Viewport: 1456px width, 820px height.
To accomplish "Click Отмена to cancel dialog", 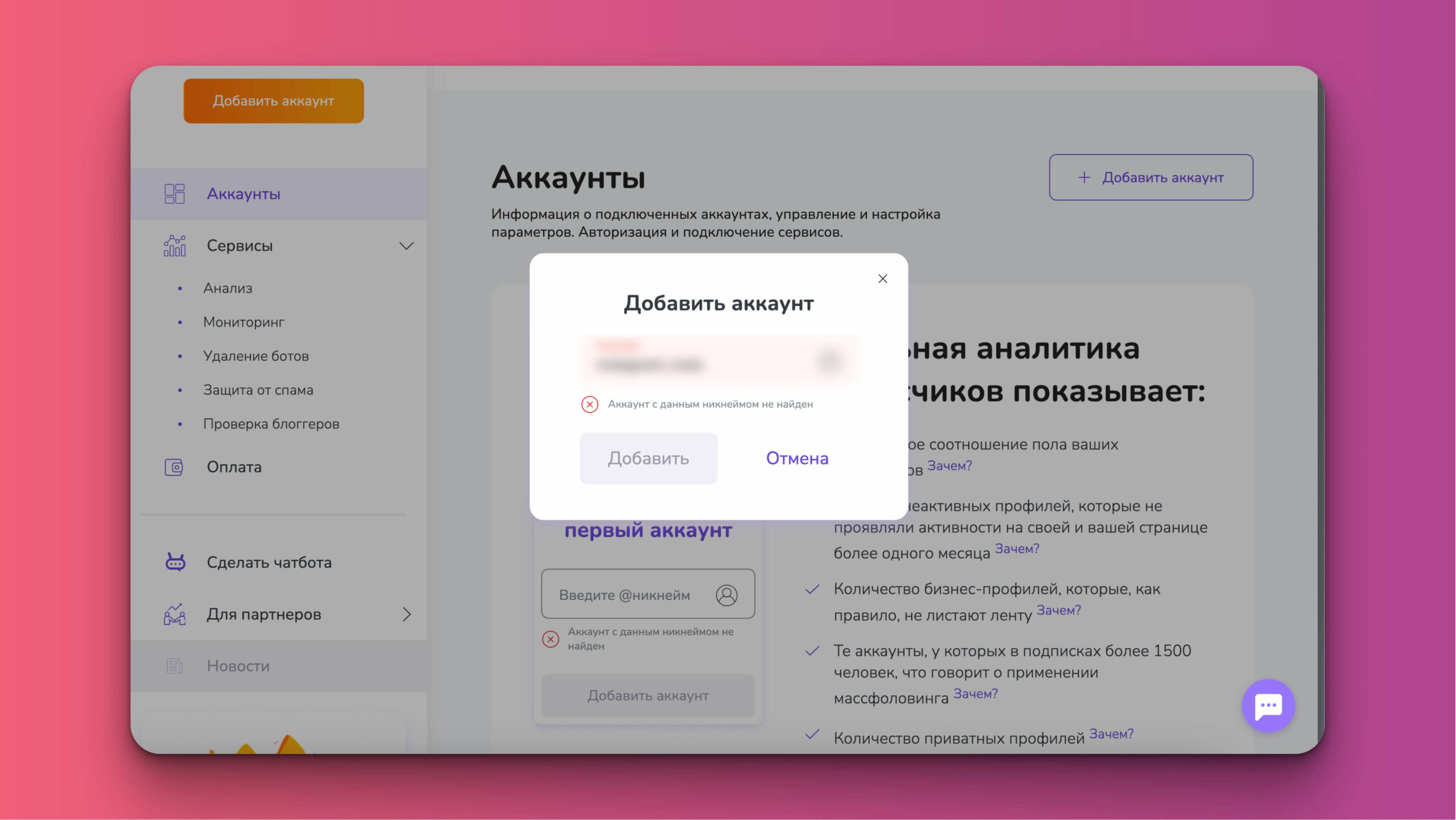I will (x=797, y=459).
